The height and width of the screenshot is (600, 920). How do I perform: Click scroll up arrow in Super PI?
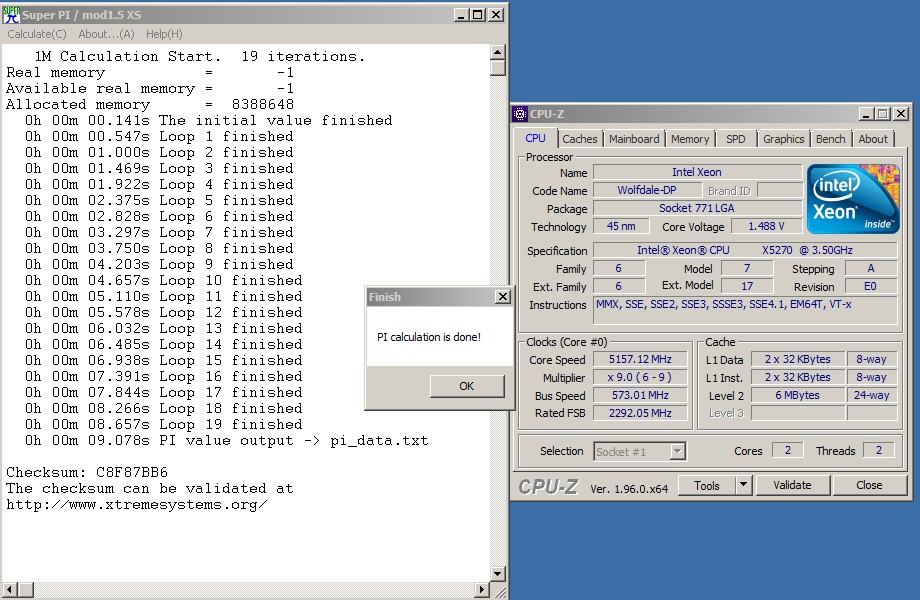click(x=498, y=52)
